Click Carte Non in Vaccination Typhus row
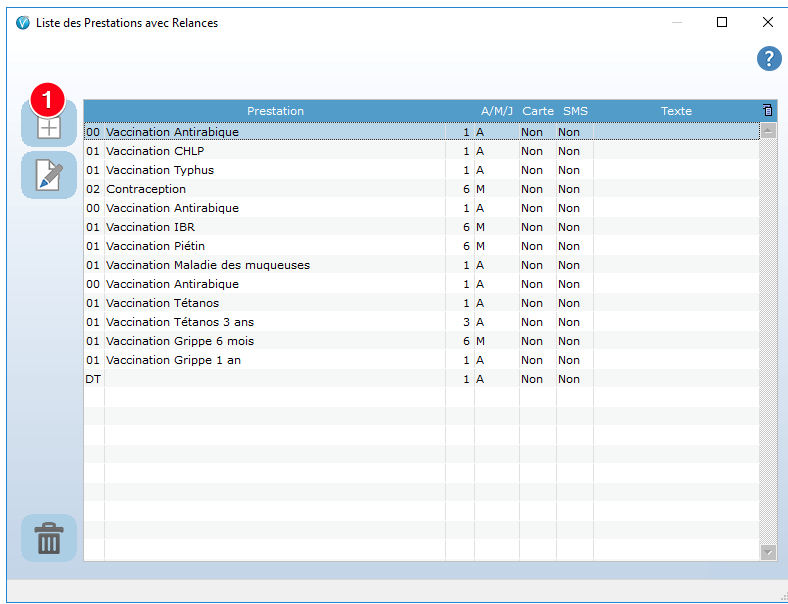Viewport: 788px width, 604px height. (532, 170)
